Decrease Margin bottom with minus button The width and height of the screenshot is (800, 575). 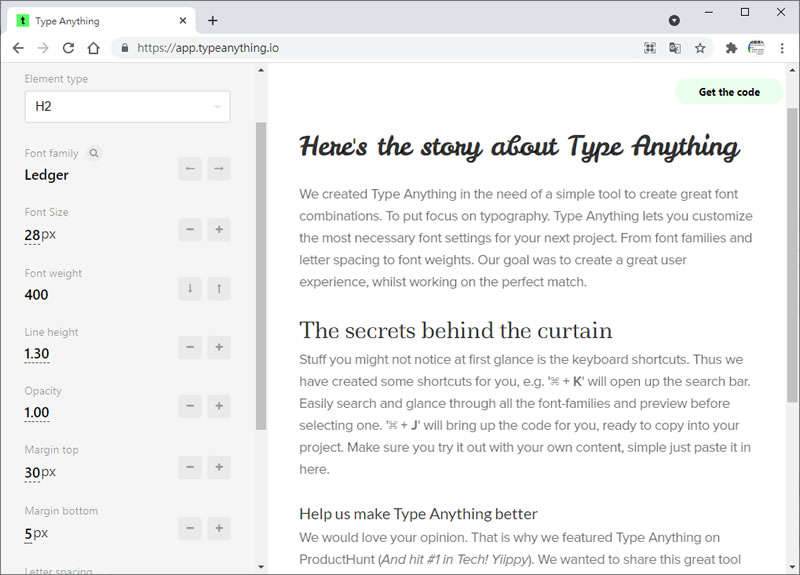coord(190,528)
